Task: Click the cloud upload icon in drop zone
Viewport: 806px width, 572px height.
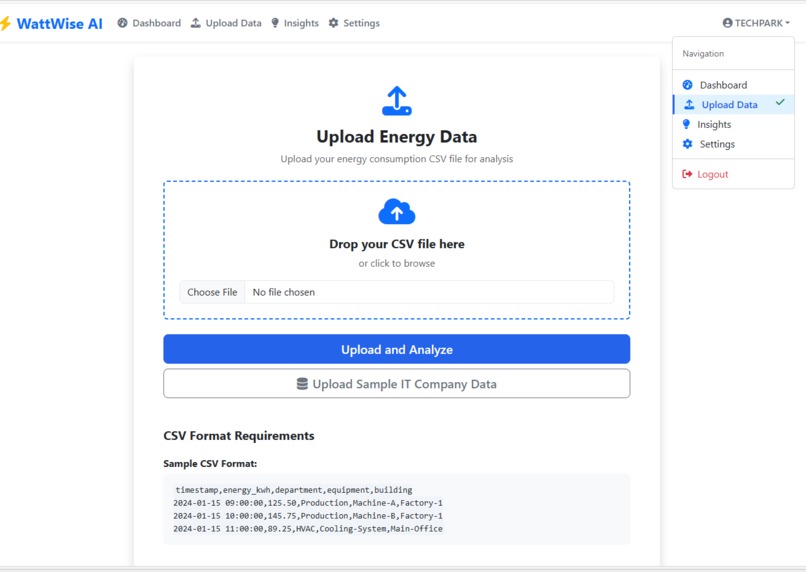Action: 397,211
